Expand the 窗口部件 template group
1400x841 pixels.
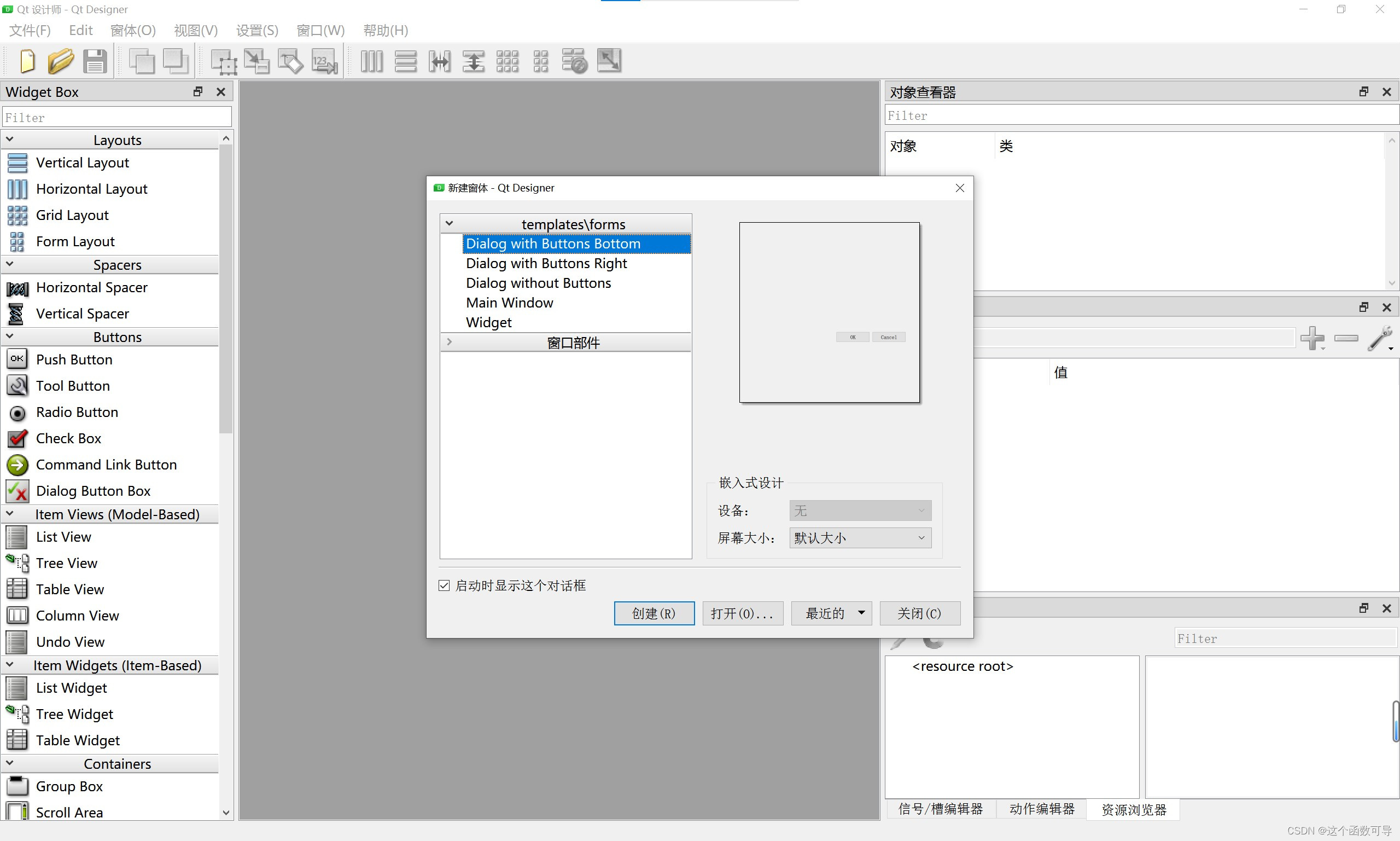(449, 343)
